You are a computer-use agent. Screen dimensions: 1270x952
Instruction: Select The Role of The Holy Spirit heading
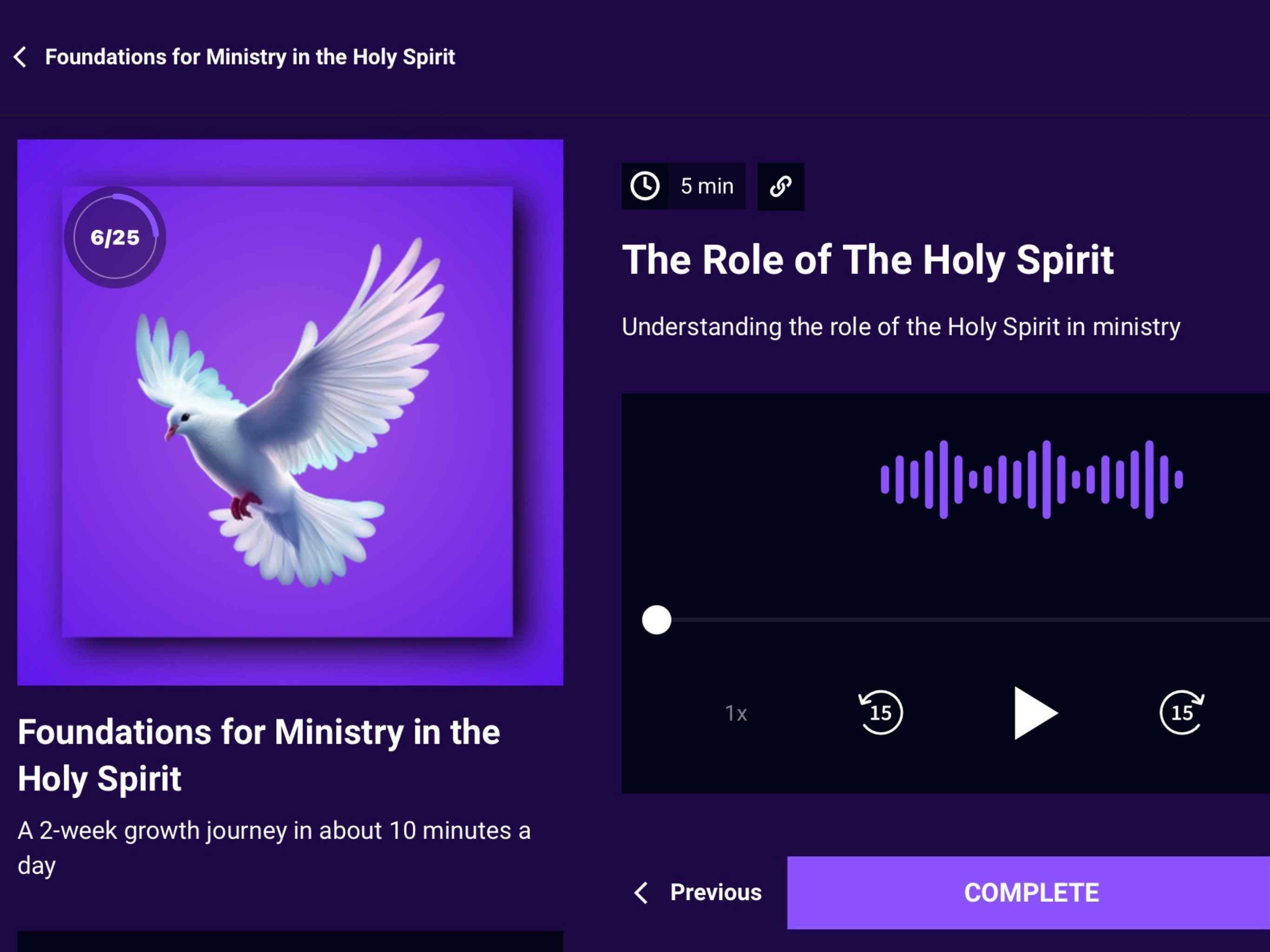coord(867,260)
